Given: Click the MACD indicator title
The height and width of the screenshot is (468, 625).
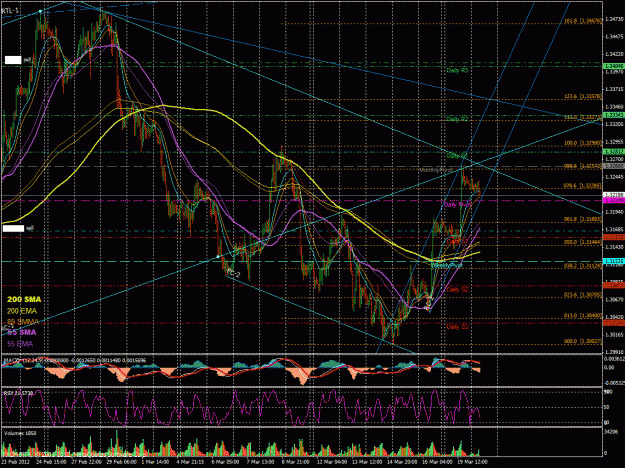Looking at the screenshot, I should tap(75, 360).
